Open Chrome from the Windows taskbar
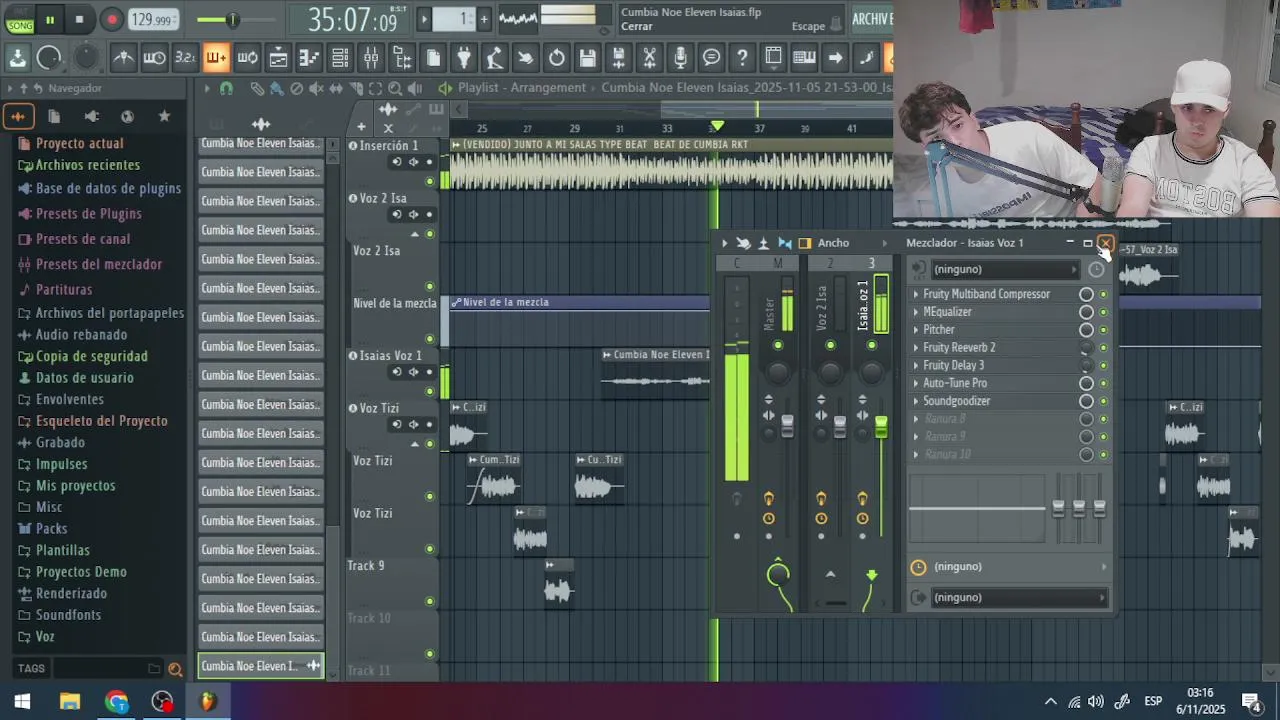The width and height of the screenshot is (1280, 720). pos(116,701)
